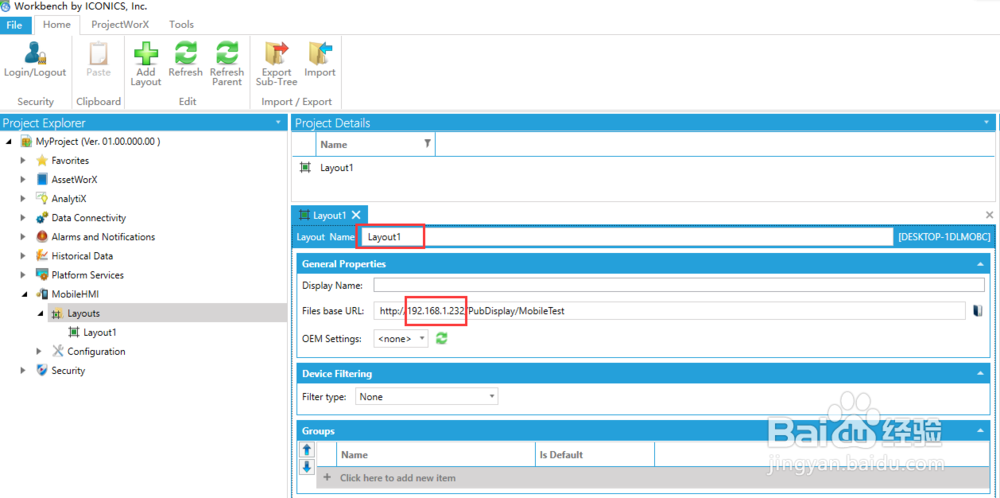Image resolution: width=1000 pixels, height=498 pixels.
Task: Click the Security shield tree icon
Action: 42,370
